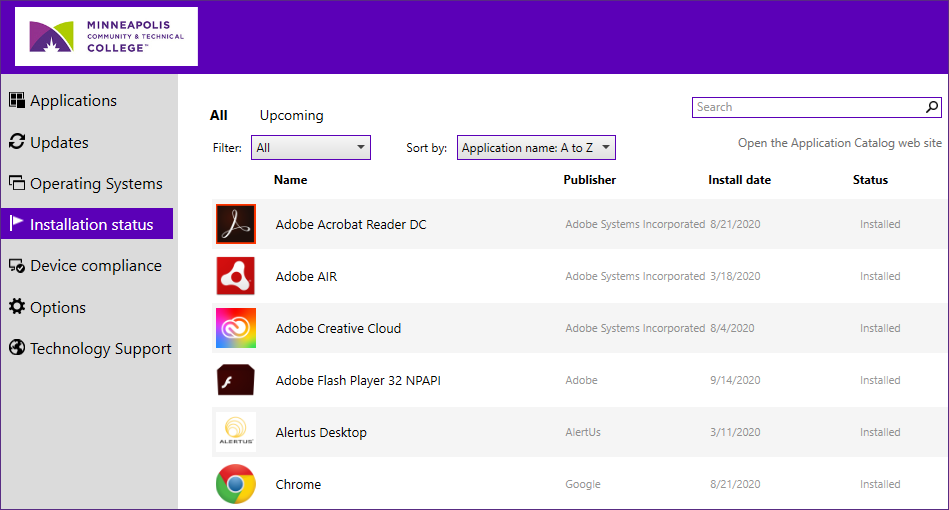Viewport: 949px width, 510px height.
Task: Click the Options gear icon
Action: pyautogui.click(x=17, y=306)
